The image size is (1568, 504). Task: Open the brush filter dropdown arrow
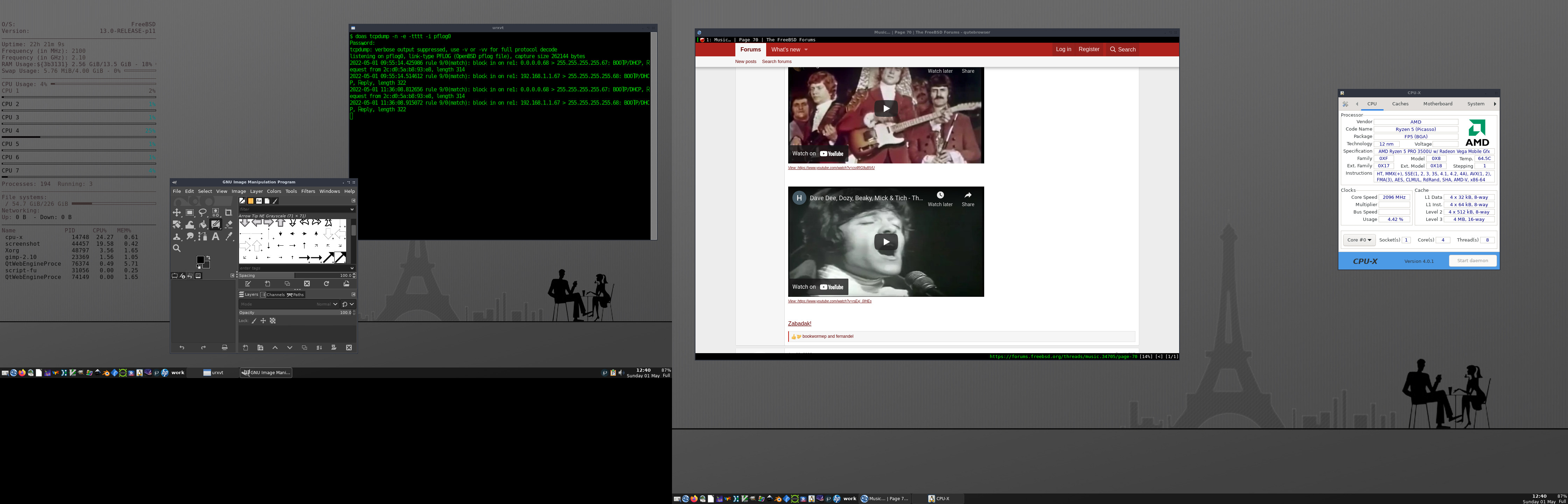pyautogui.click(x=352, y=209)
